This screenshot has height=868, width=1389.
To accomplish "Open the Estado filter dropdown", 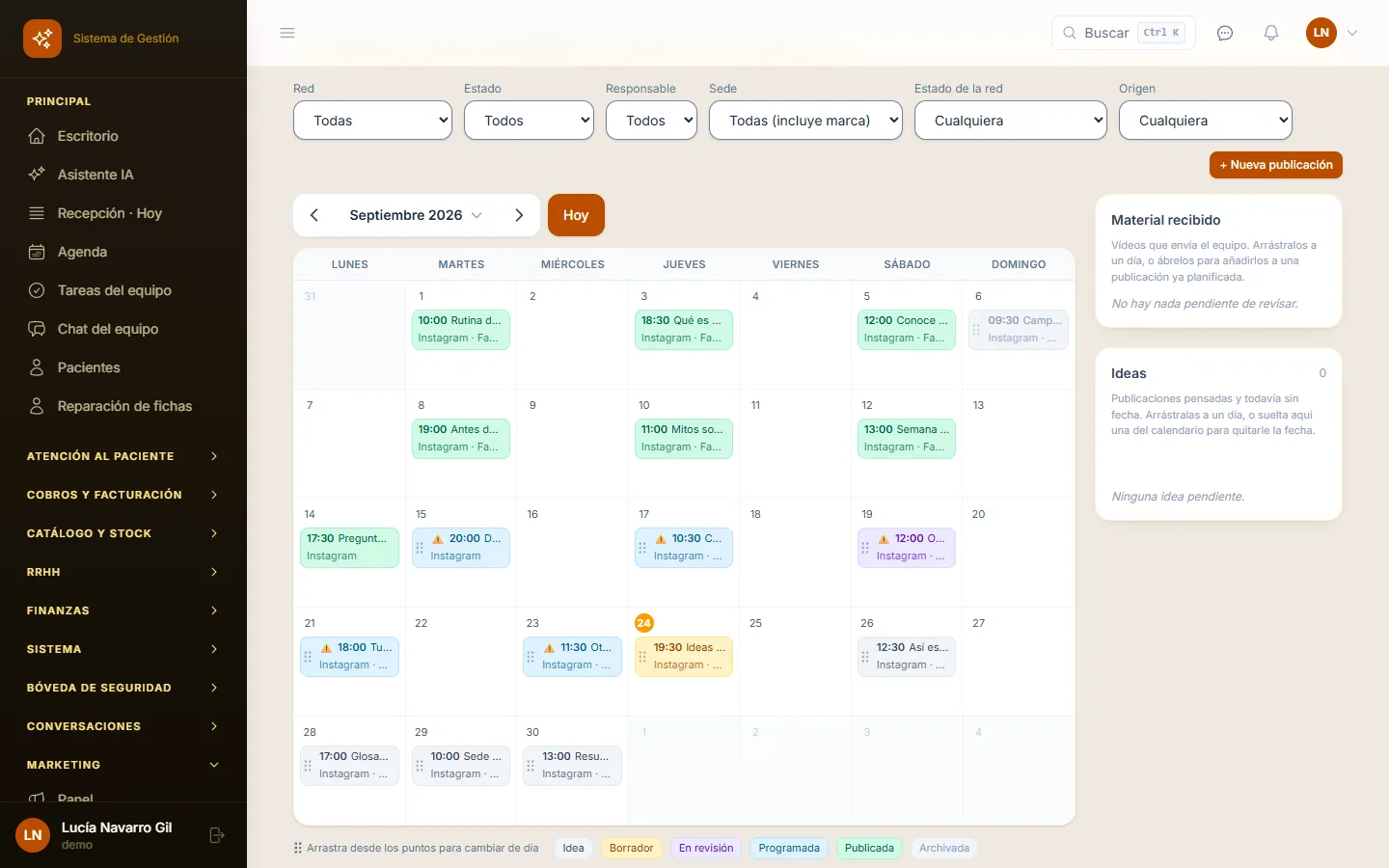I will coord(529,121).
